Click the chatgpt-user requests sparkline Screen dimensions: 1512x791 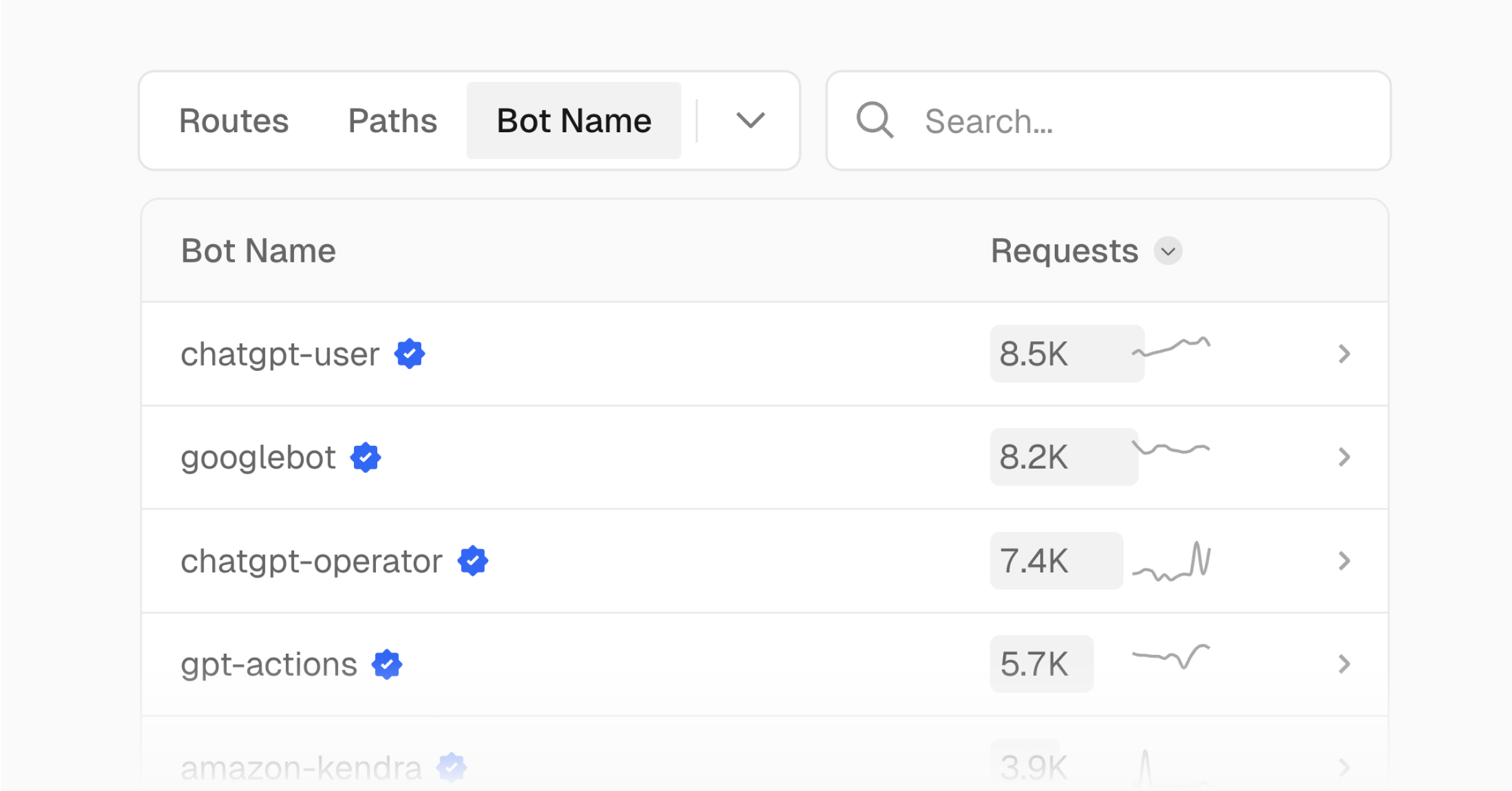[x=1171, y=348]
